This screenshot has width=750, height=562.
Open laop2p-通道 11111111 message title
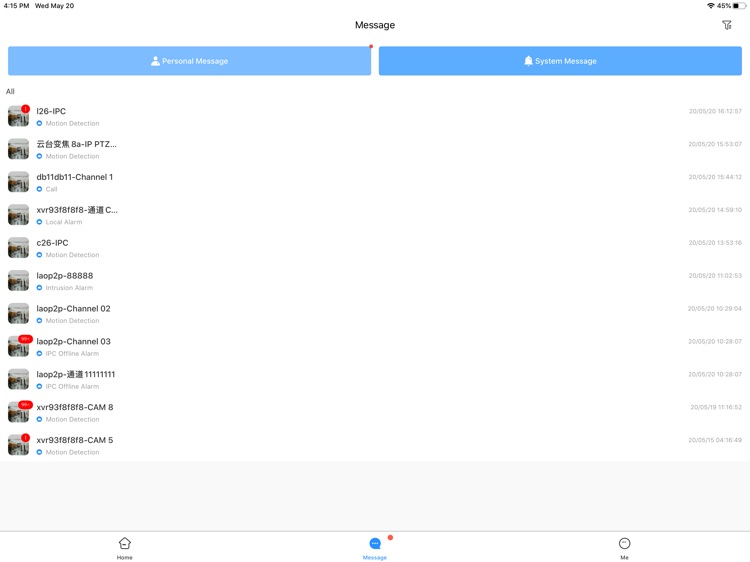click(x=76, y=374)
